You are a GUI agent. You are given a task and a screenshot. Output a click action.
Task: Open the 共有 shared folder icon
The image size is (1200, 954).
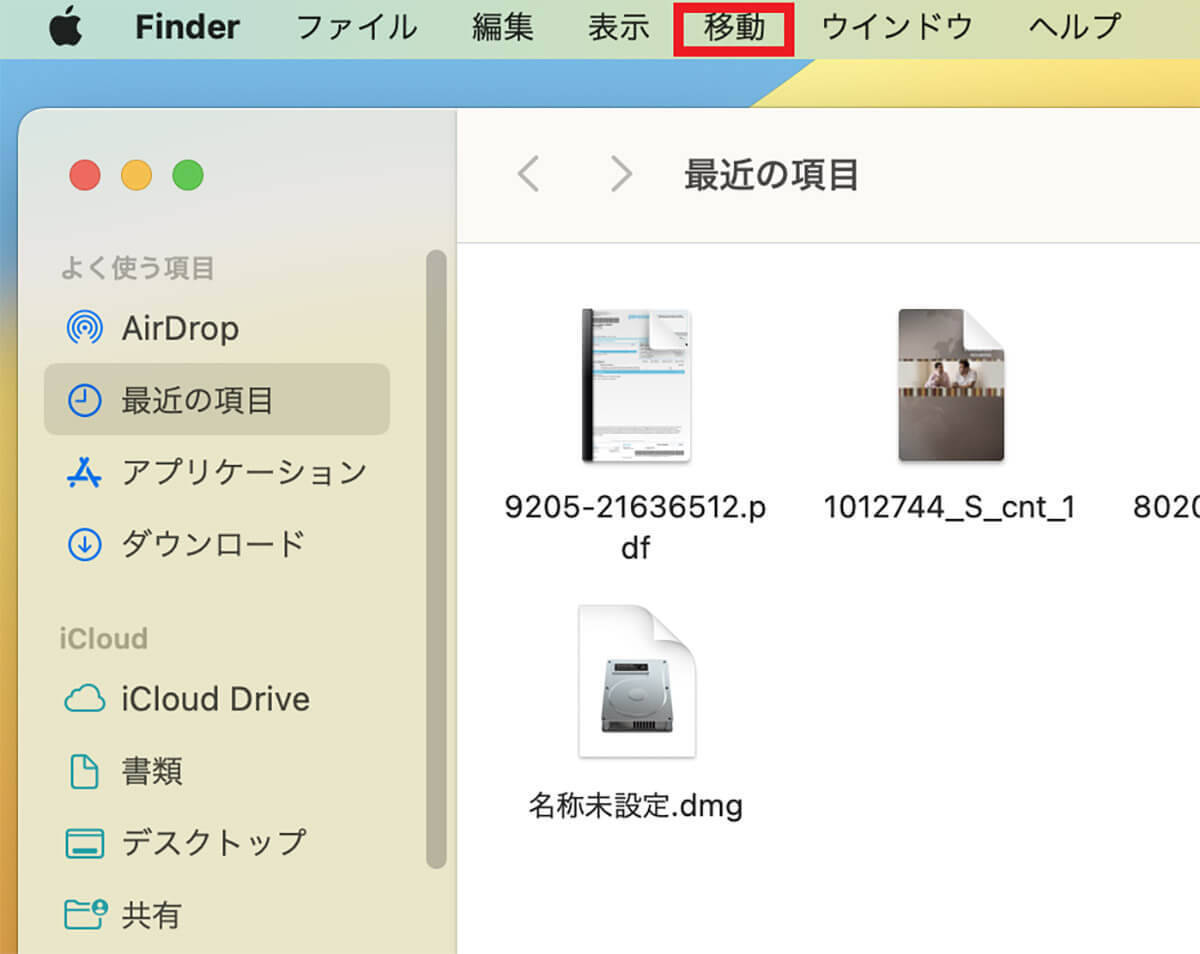[84, 915]
